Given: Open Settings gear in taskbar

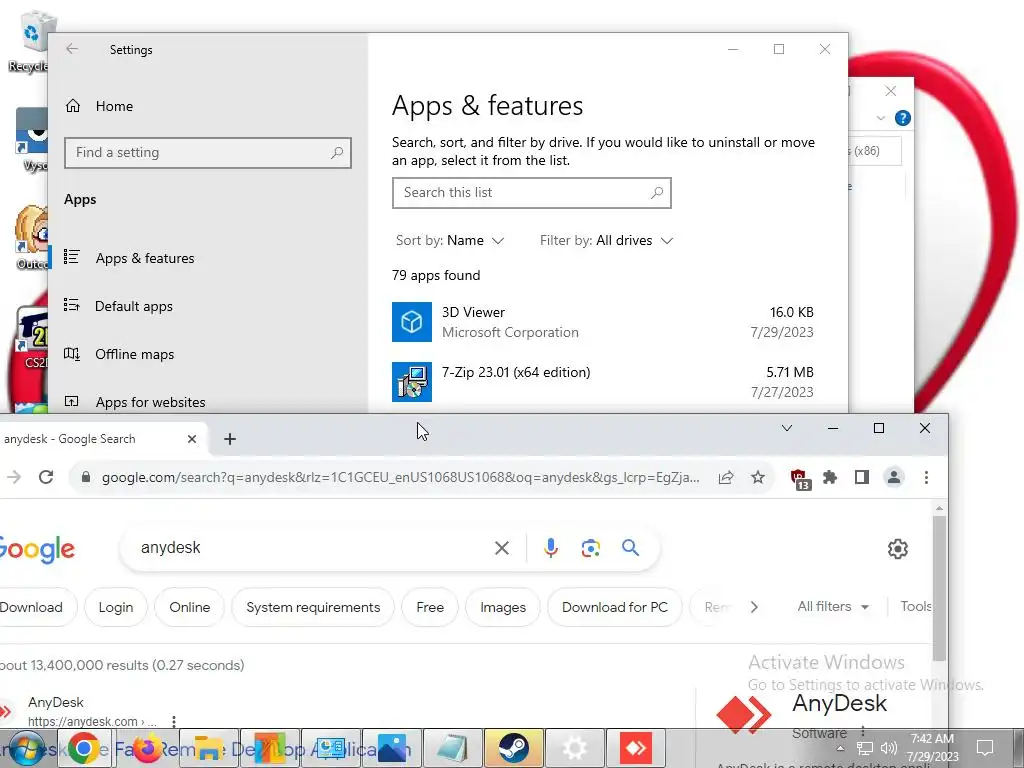Looking at the screenshot, I should pyautogui.click(x=575, y=748).
